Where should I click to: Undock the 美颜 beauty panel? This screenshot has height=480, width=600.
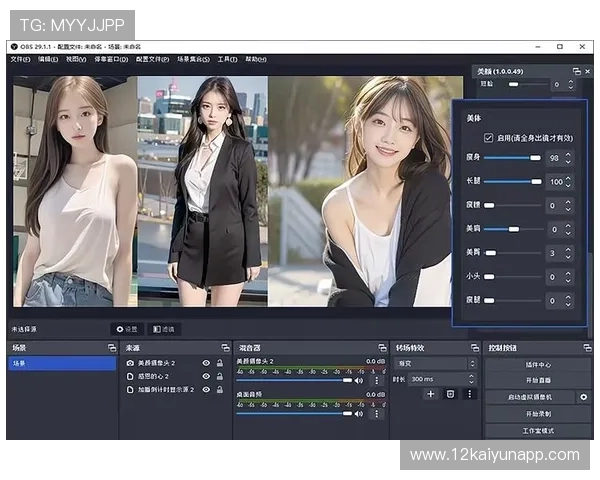576,71
